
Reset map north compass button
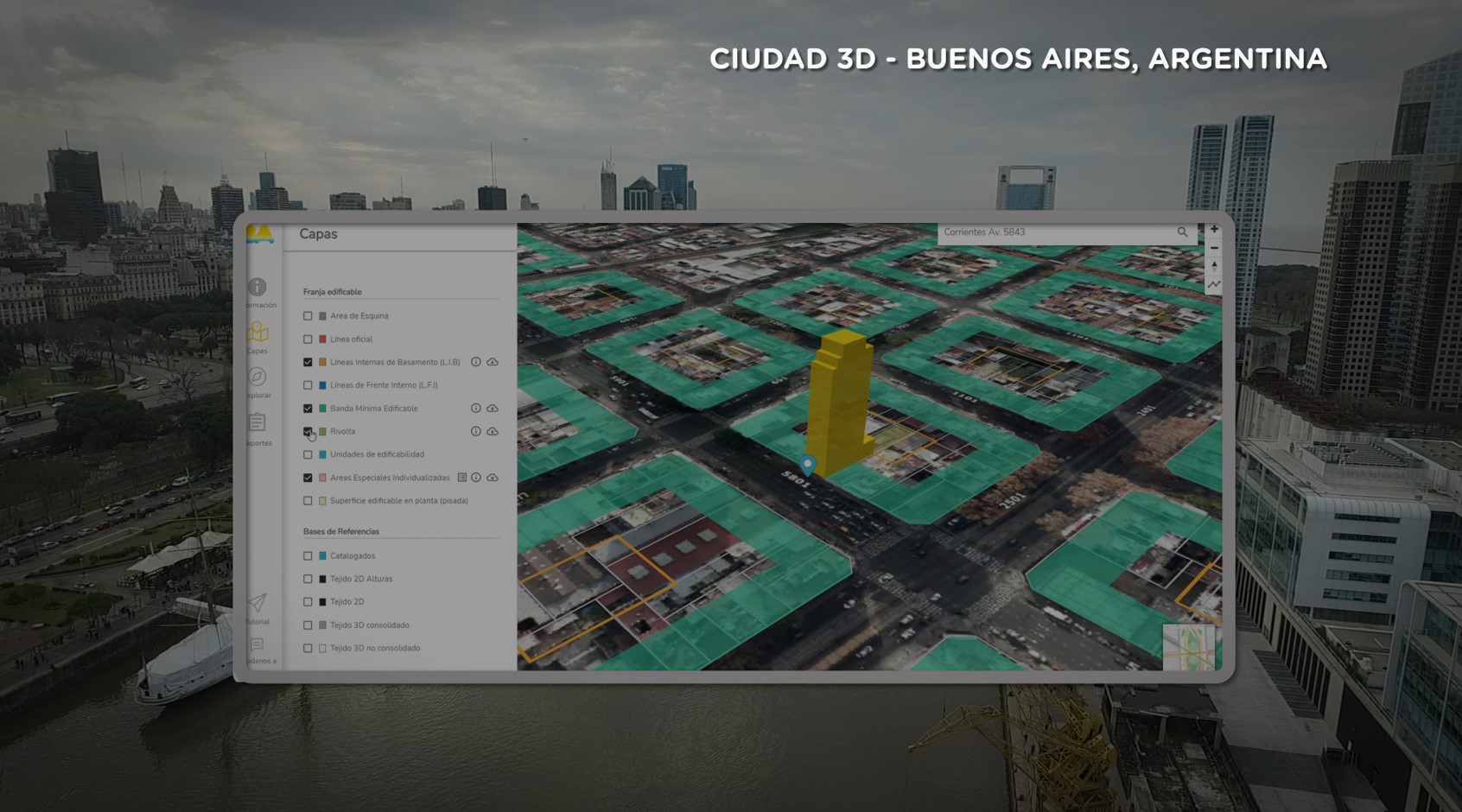pyautogui.click(x=1214, y=266)
